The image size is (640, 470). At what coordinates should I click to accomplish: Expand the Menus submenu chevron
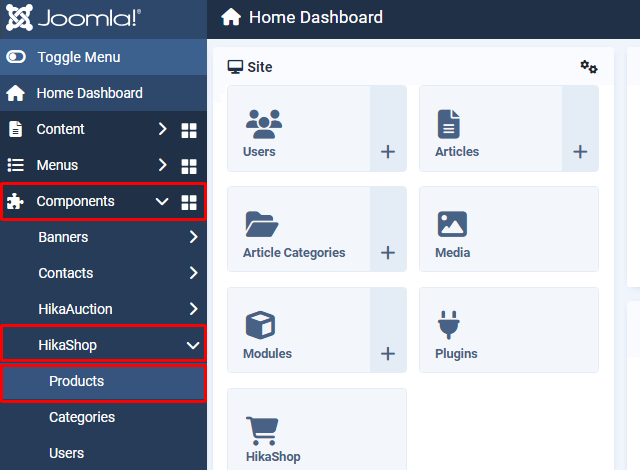[162, 165]
